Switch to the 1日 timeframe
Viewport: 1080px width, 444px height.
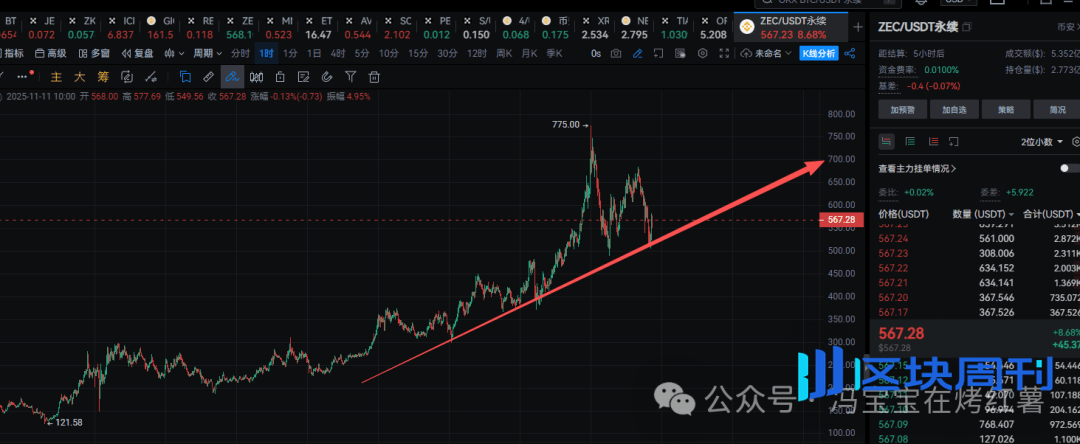pos(314,53)
